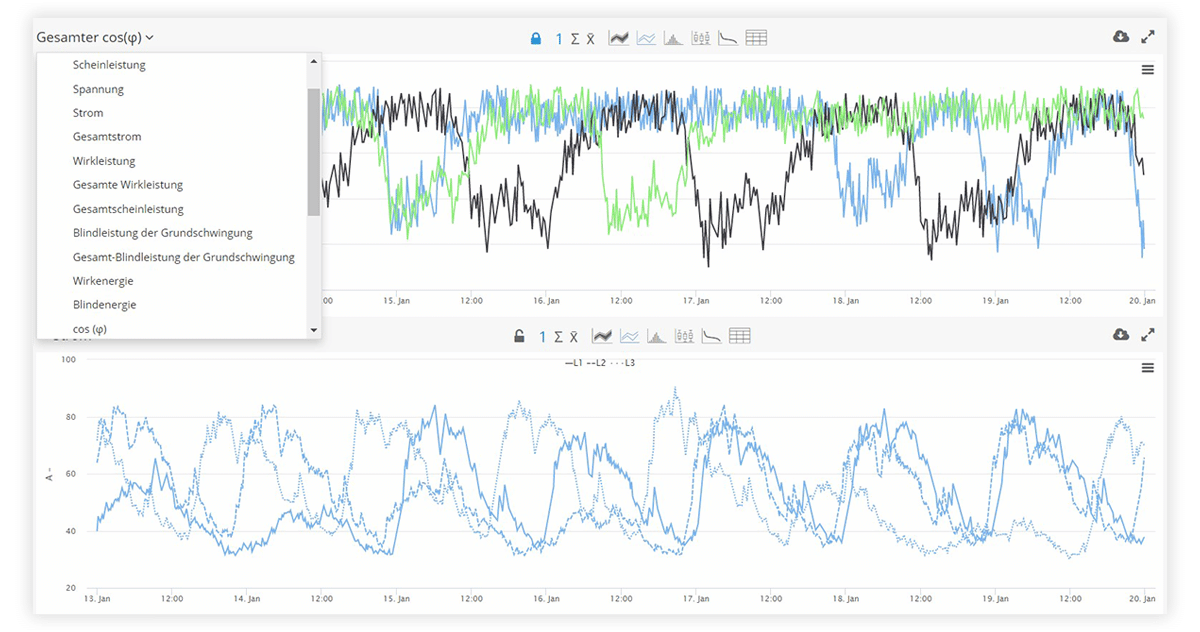The width and height of the screenshot is (1200, 632).
Task: Download the top chart data via cloud icon
Action: pyautogui.click(x=1121, y=37)
